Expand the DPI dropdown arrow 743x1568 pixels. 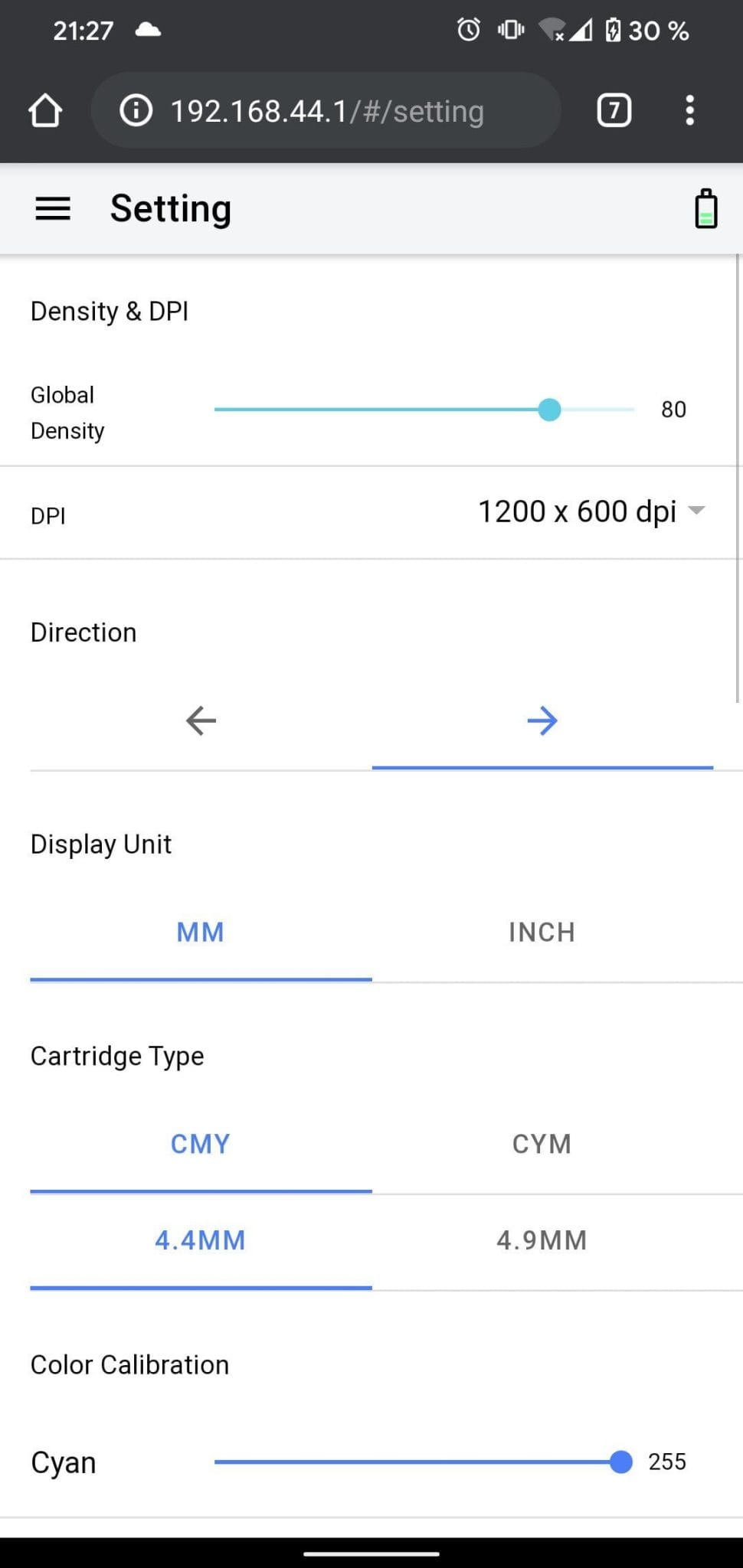click(x=696, y=510)
